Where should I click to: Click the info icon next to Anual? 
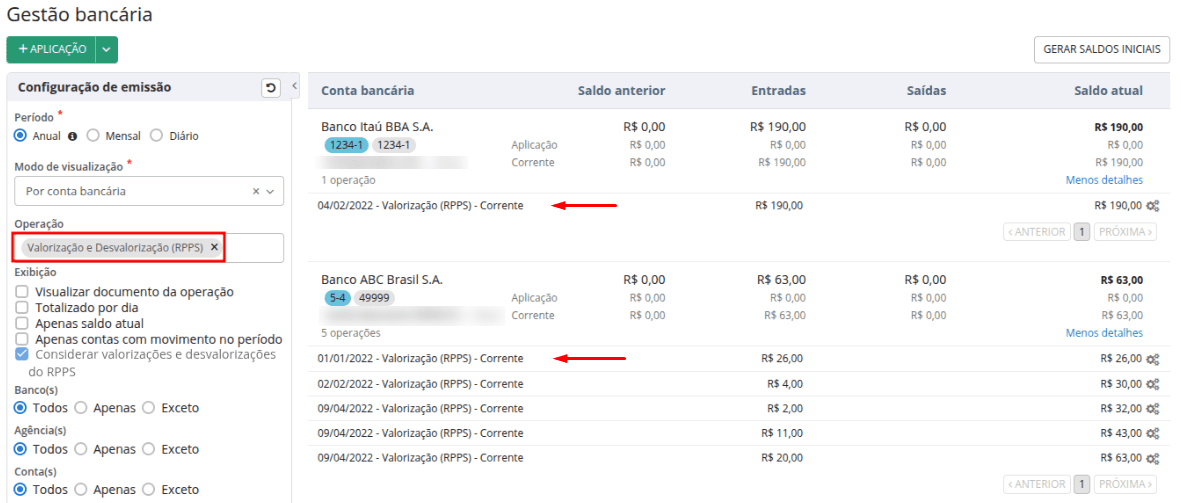[73, 137]
